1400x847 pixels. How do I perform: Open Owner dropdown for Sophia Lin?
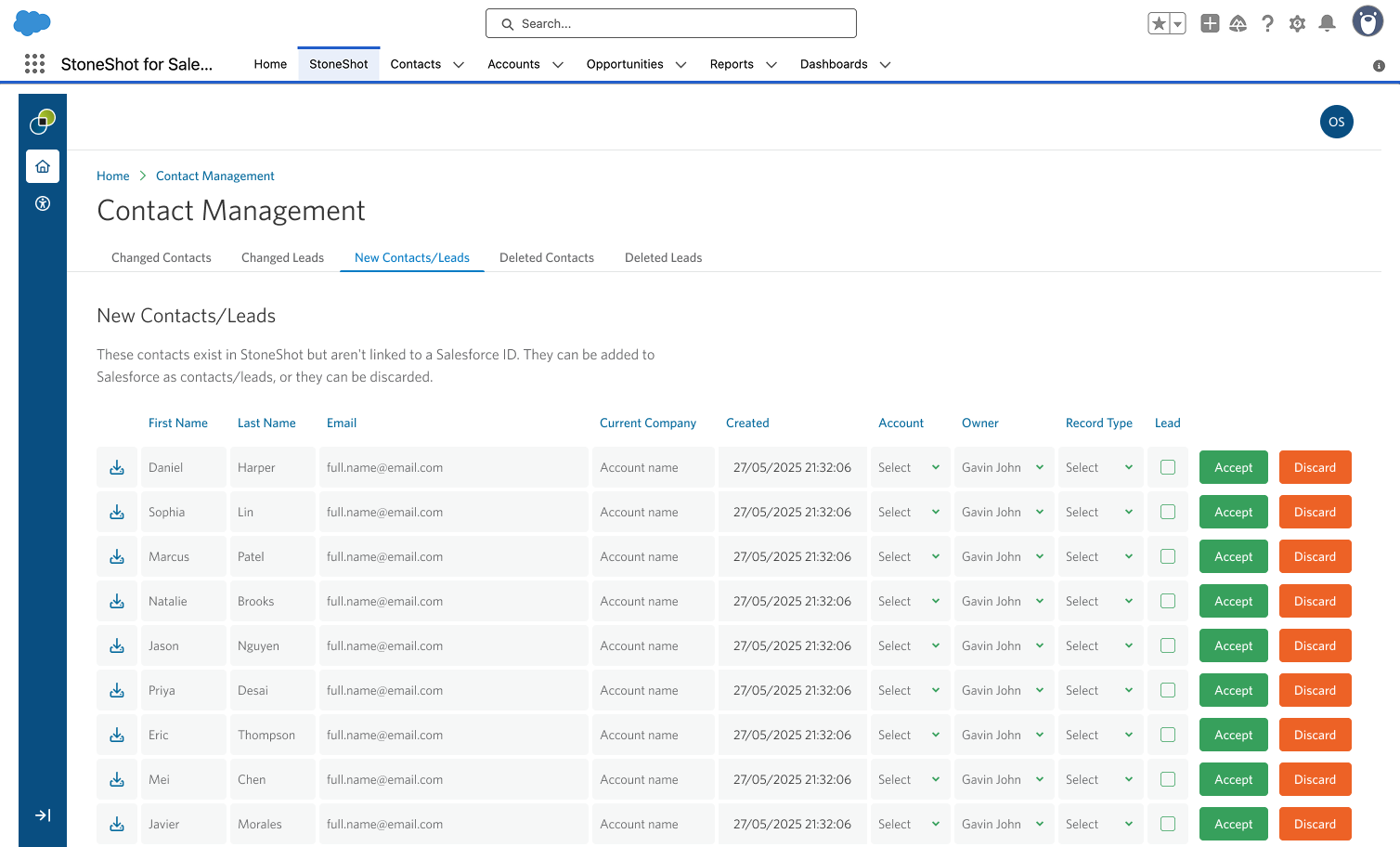[1004, 512]
